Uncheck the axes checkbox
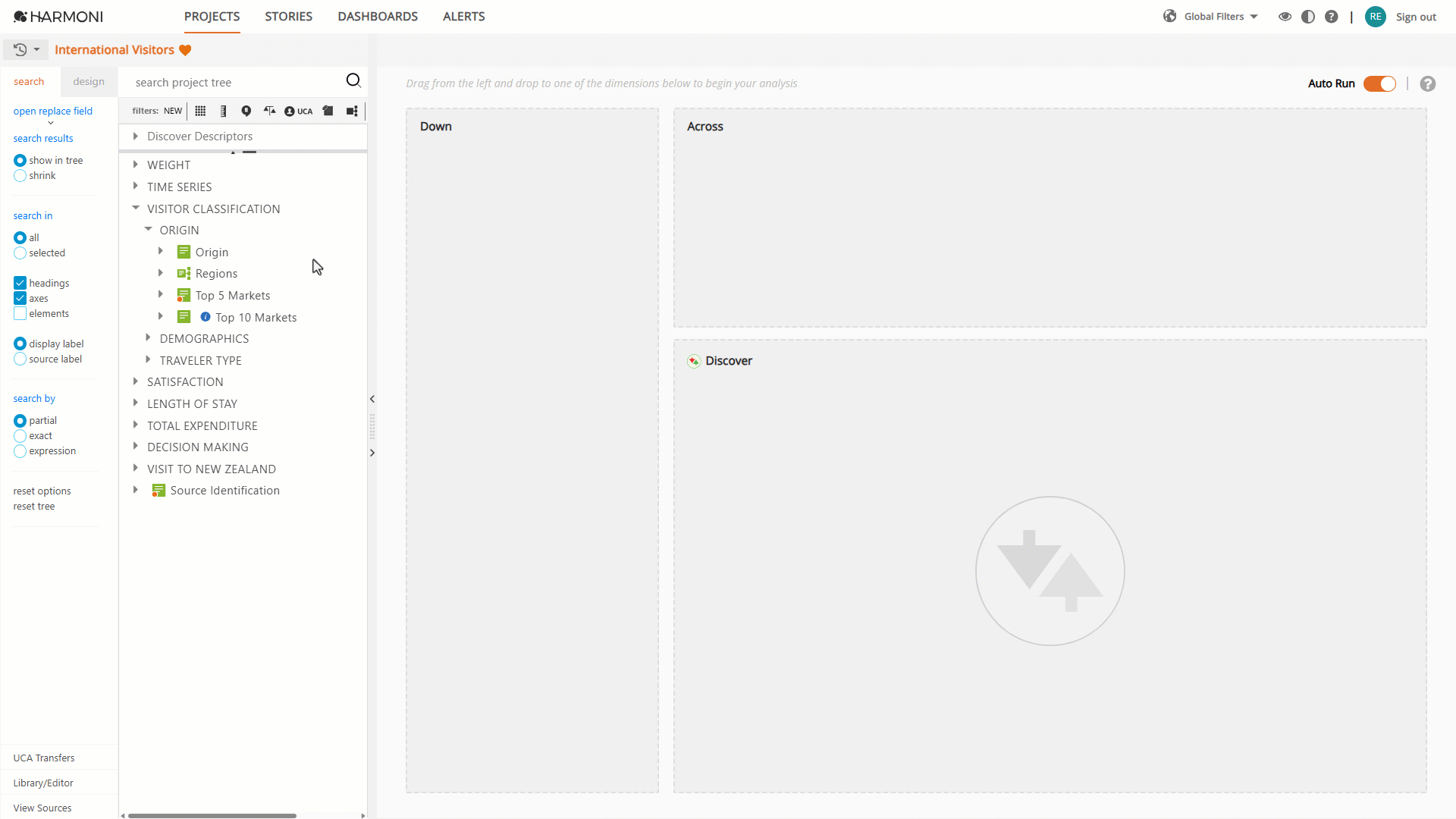The height and width of the screenshot is (819, 1456). coord(20,298)
